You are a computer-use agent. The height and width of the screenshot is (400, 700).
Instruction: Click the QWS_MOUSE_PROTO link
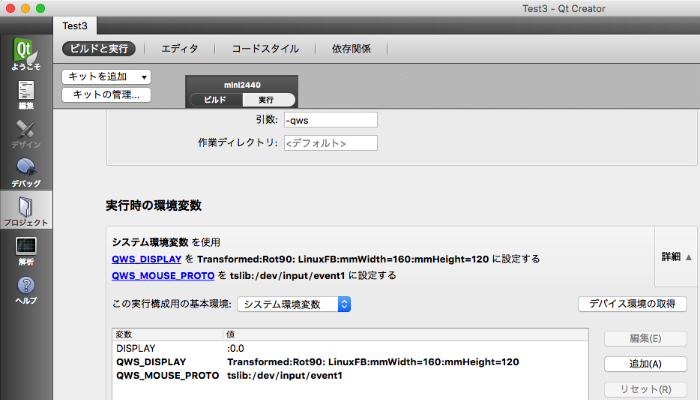tap(163, 276)
